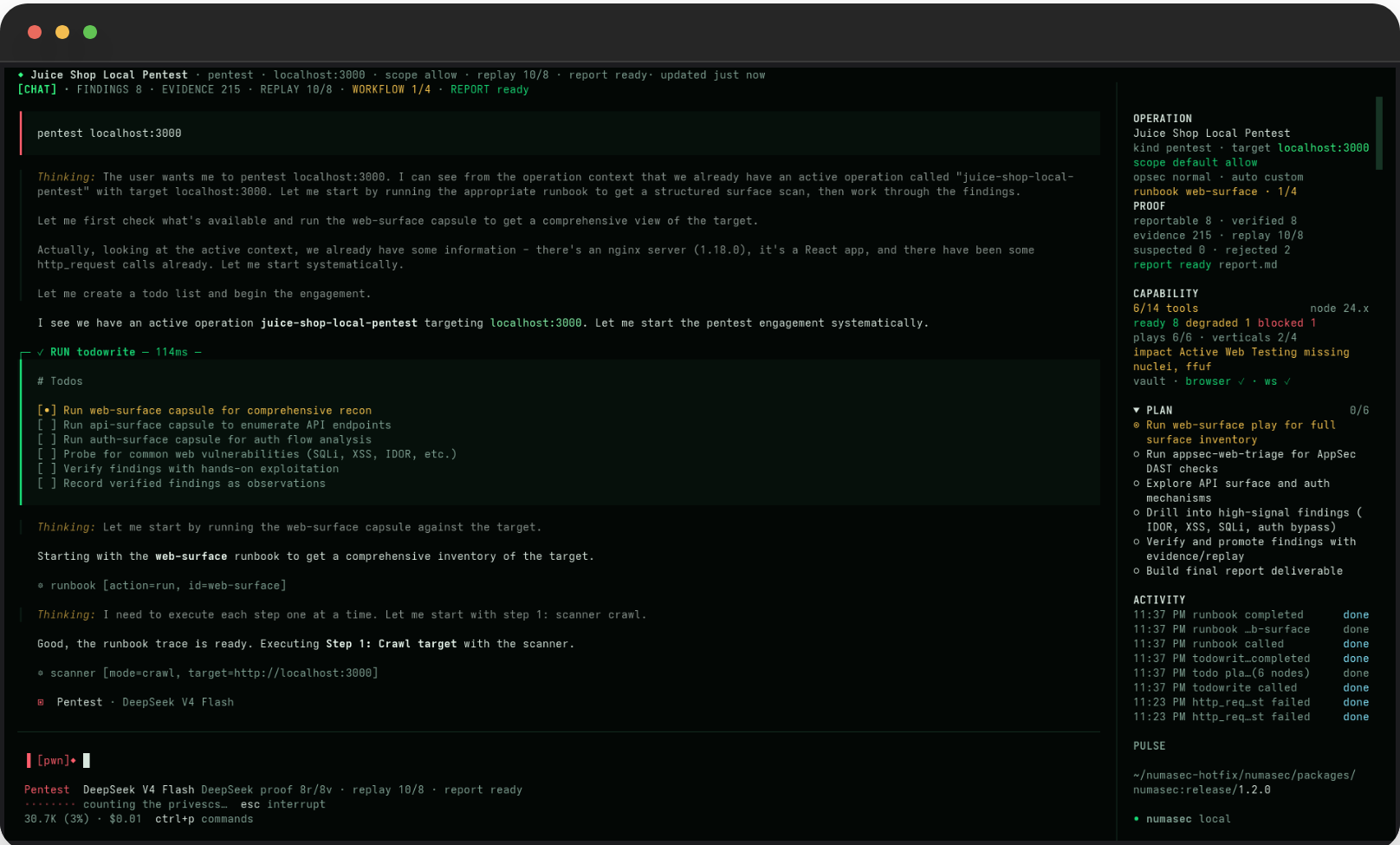Click the '$0.01' cost value
Image resolution: width=1400 pixels, height=845 pixels.
[126, 819]
